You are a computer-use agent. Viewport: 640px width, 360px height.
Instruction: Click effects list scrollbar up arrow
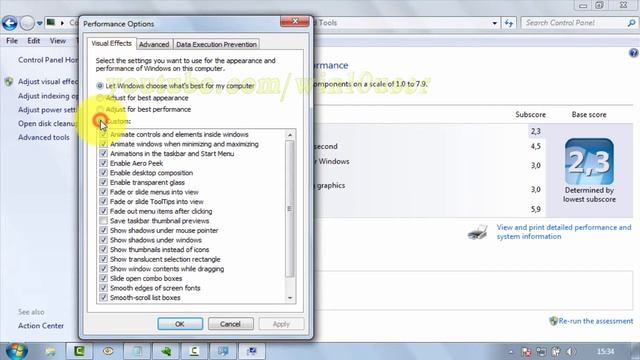click(x=290, y=135)
